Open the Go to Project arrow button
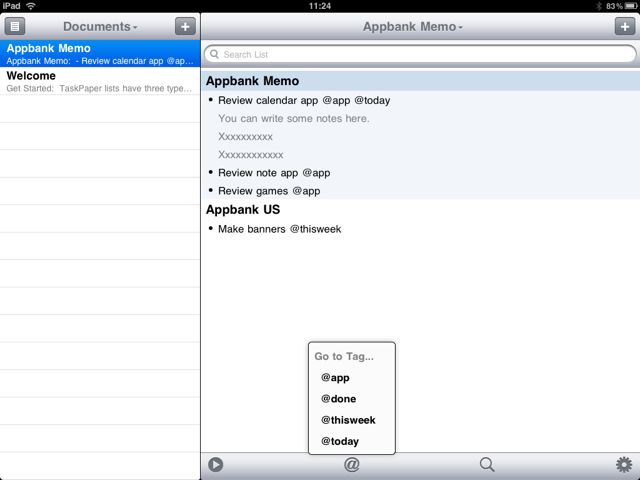 216,464
